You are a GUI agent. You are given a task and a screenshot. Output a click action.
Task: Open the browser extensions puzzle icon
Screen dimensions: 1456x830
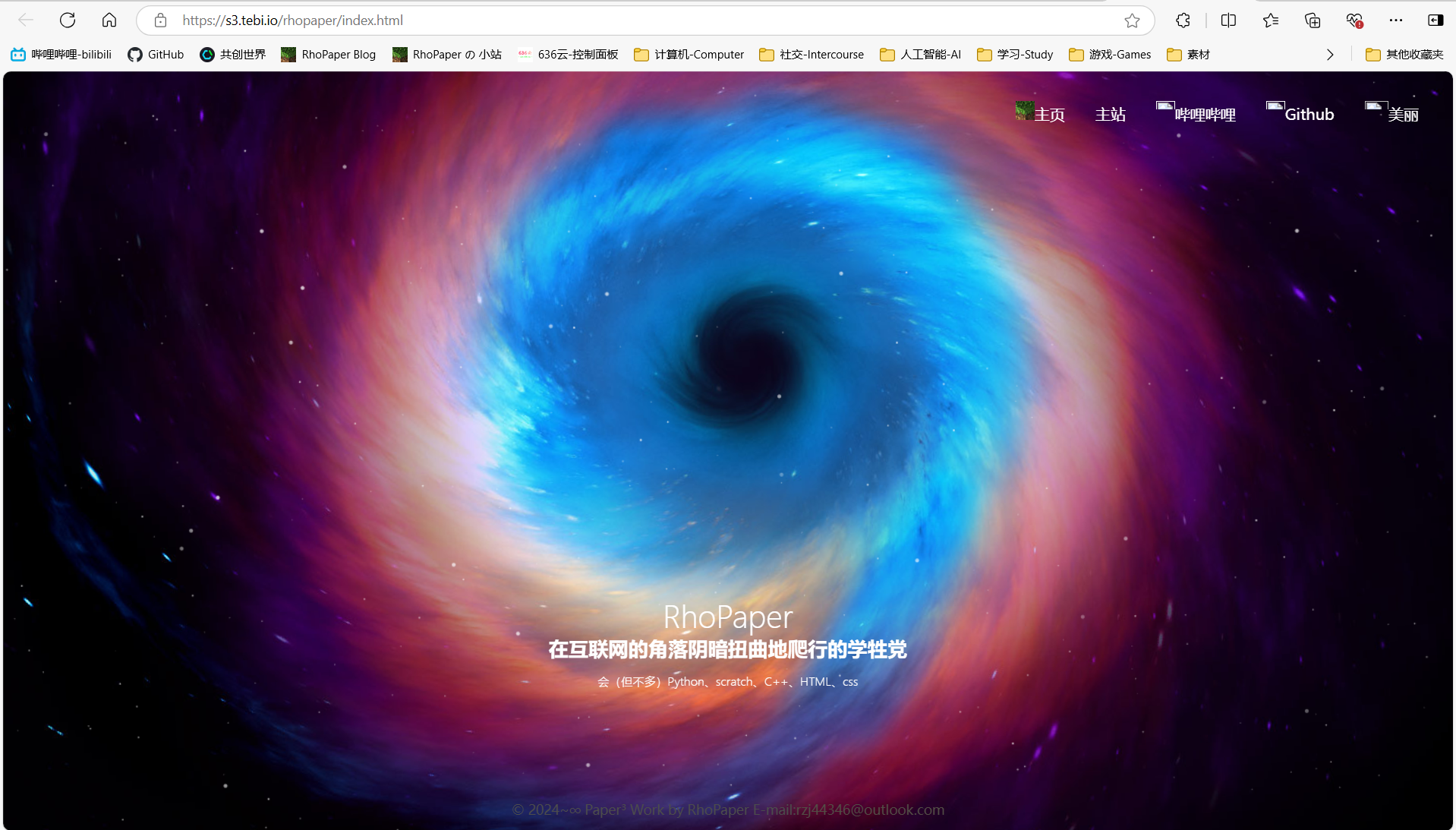pyautogui.click(x=1183, y=21)
